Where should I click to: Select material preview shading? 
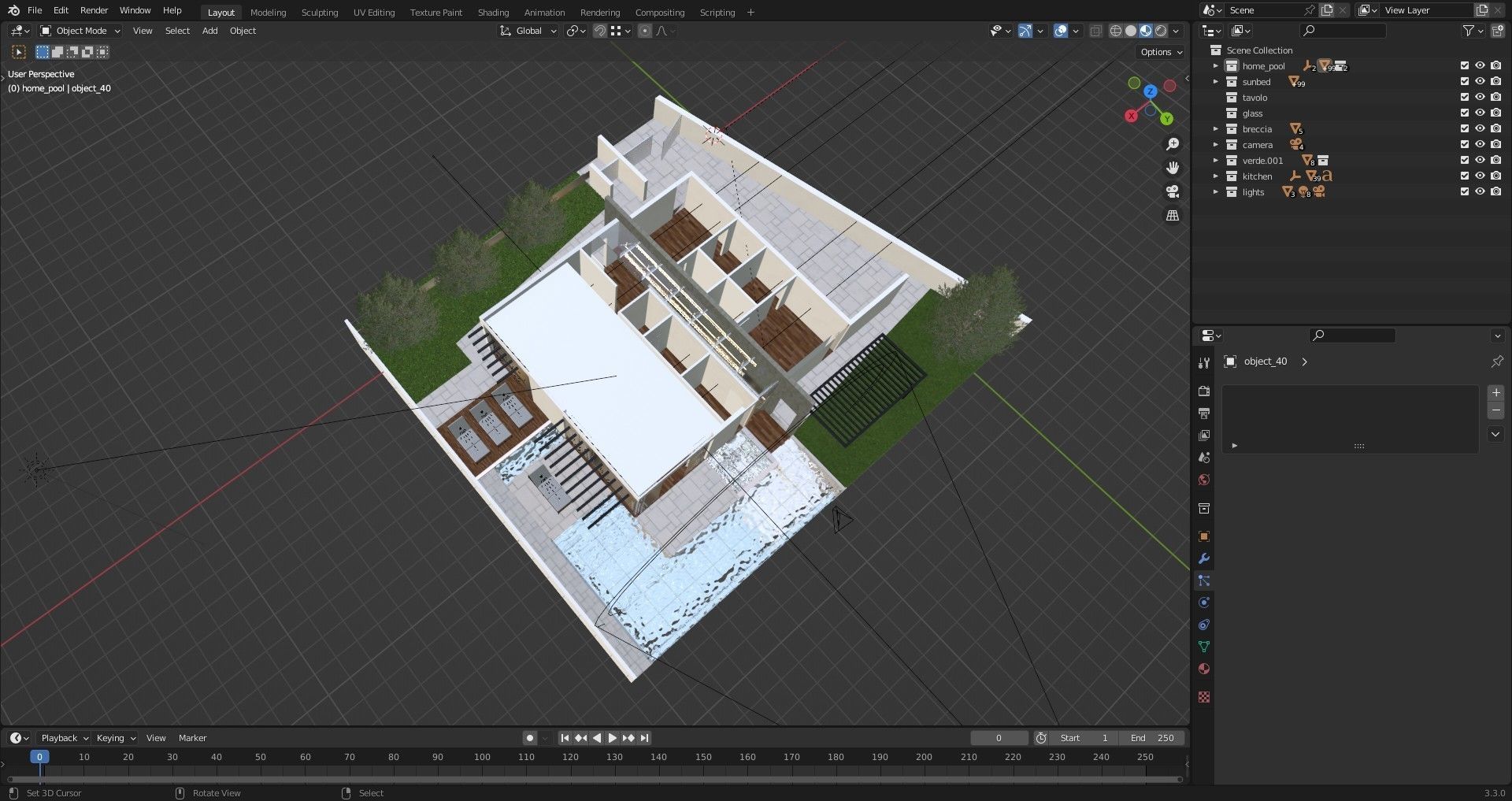(1146, 31)
